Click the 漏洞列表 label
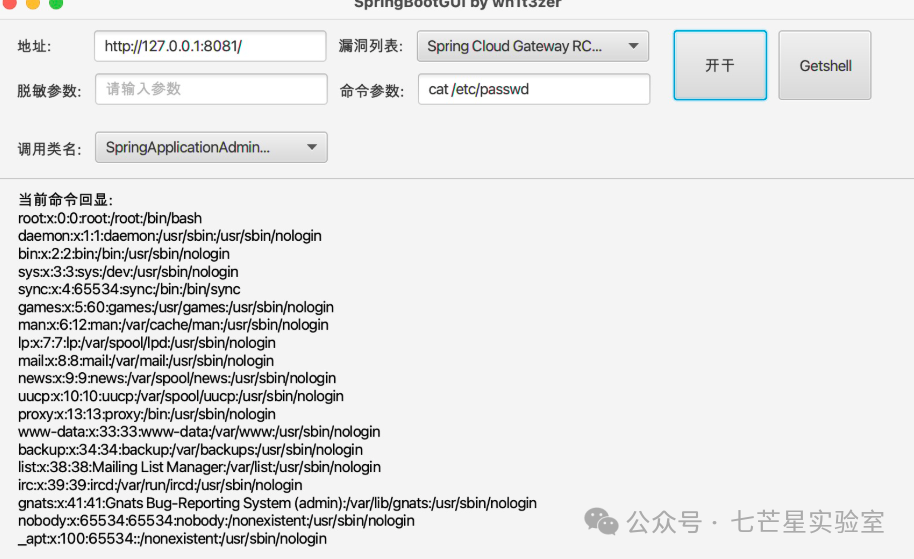Viewport: 914px width, 559px height. pos(371,45)
